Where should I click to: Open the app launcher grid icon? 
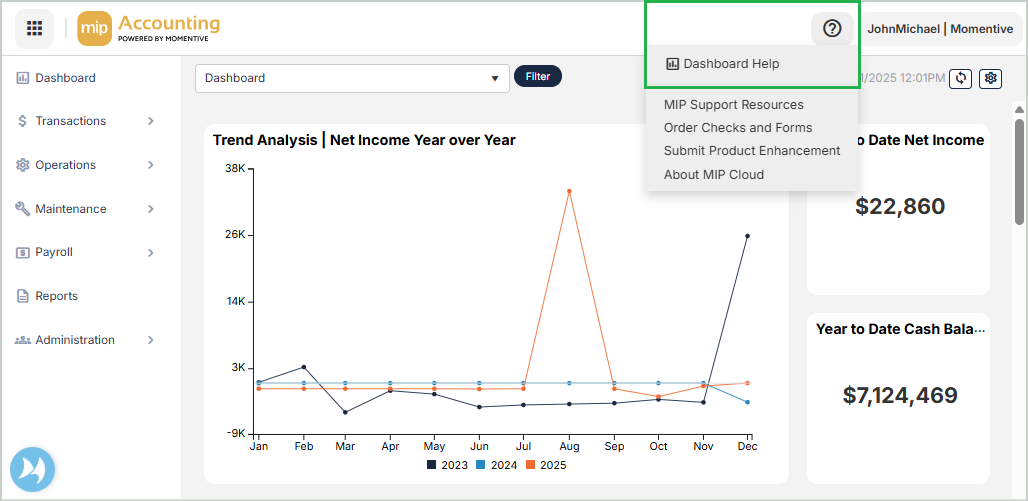tap(34, 29)
